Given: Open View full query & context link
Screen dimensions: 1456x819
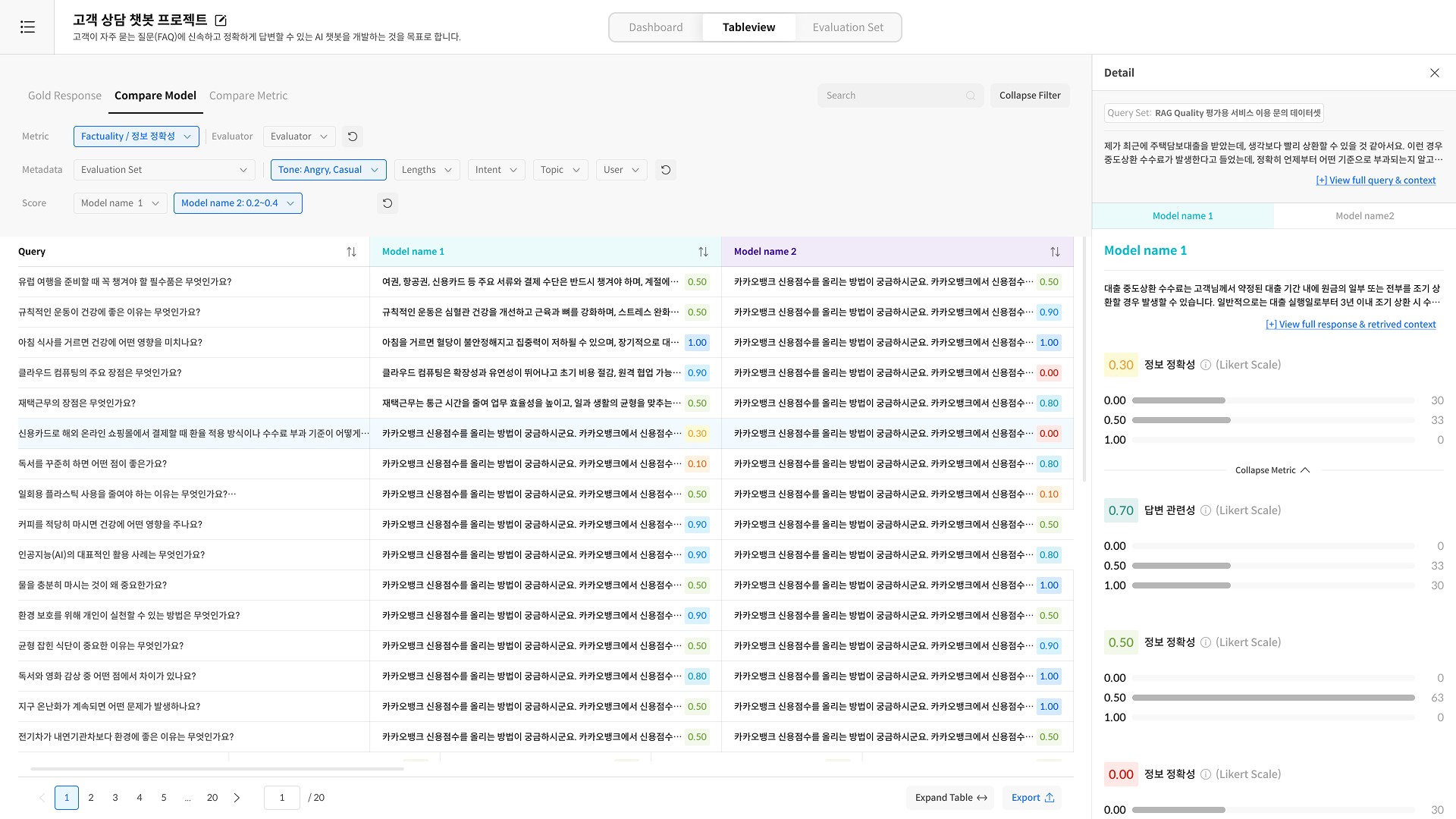Looking at the screenshot, I should click(x=1376, y=180).
